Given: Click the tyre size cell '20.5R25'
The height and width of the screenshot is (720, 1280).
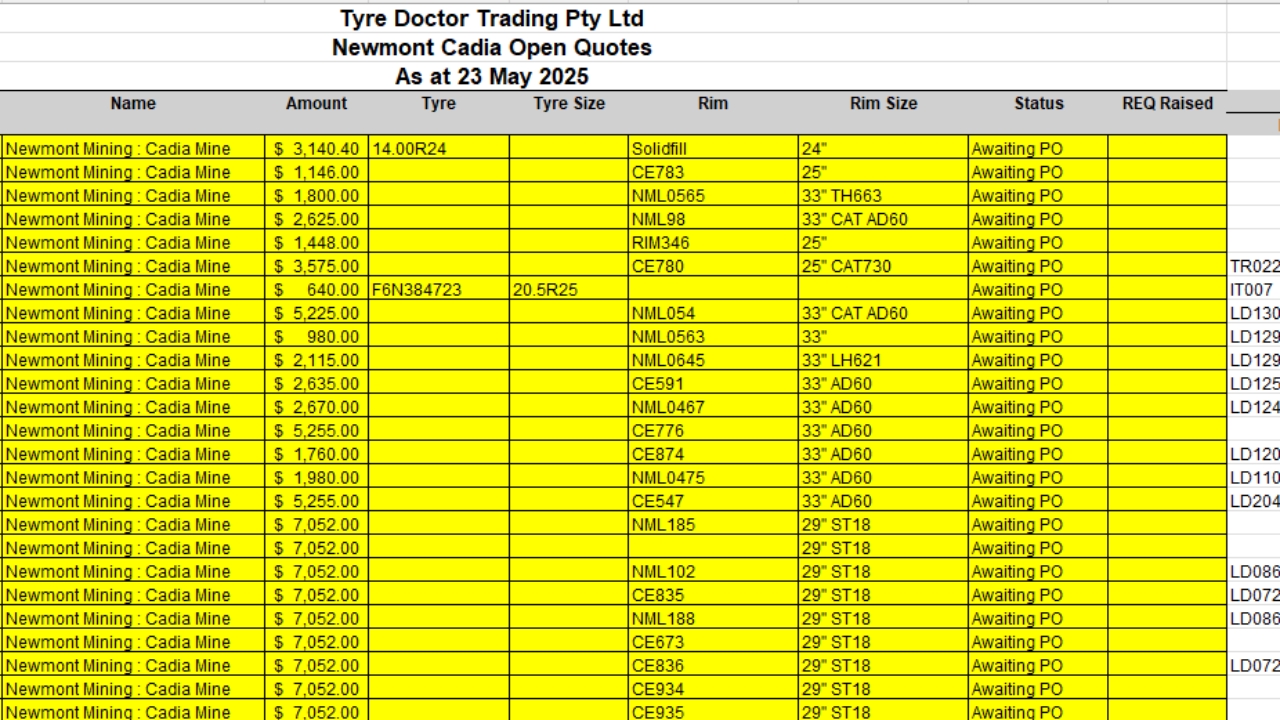Looking at the screenshot, I should coord(569,290).
